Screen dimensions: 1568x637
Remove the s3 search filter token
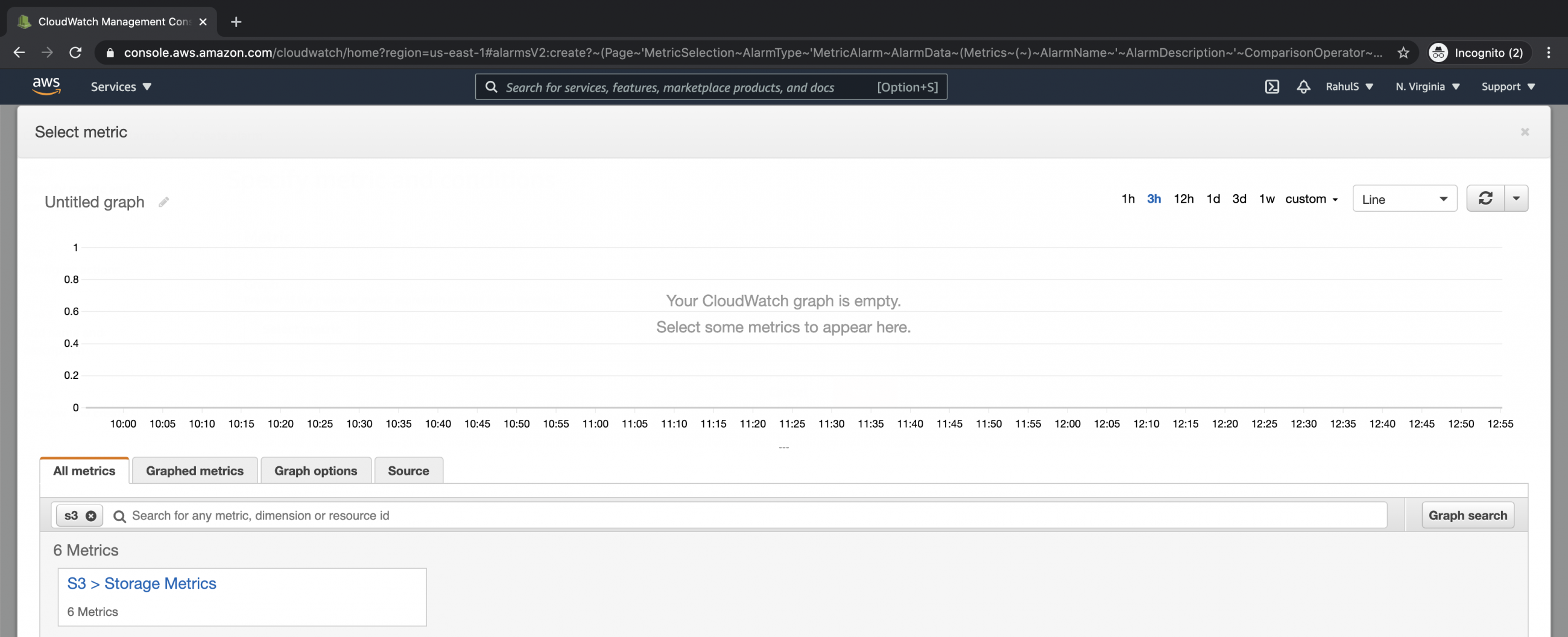[x=90, y=515]
